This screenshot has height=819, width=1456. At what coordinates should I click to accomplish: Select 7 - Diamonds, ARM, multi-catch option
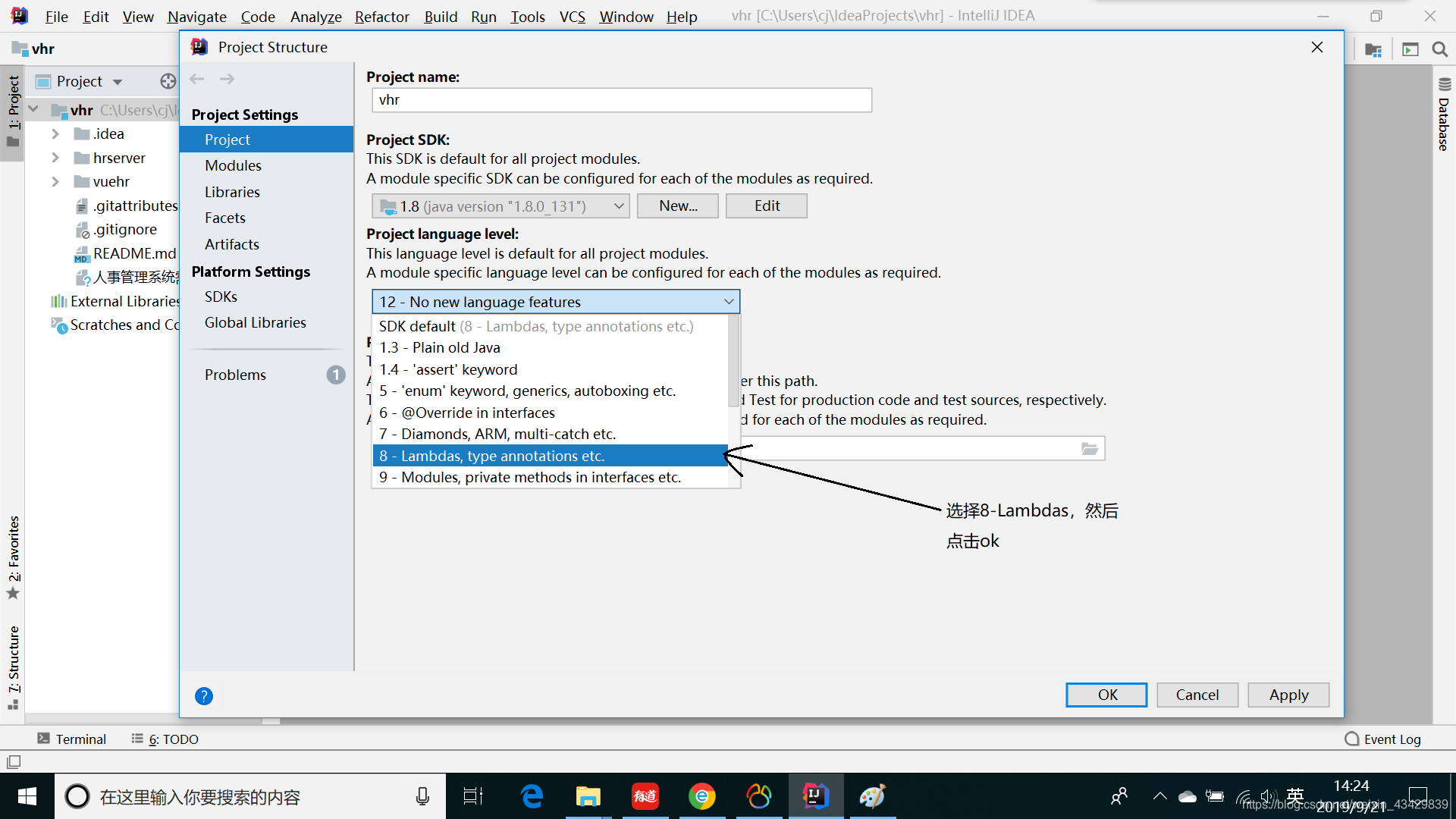(x=550, y=435)
